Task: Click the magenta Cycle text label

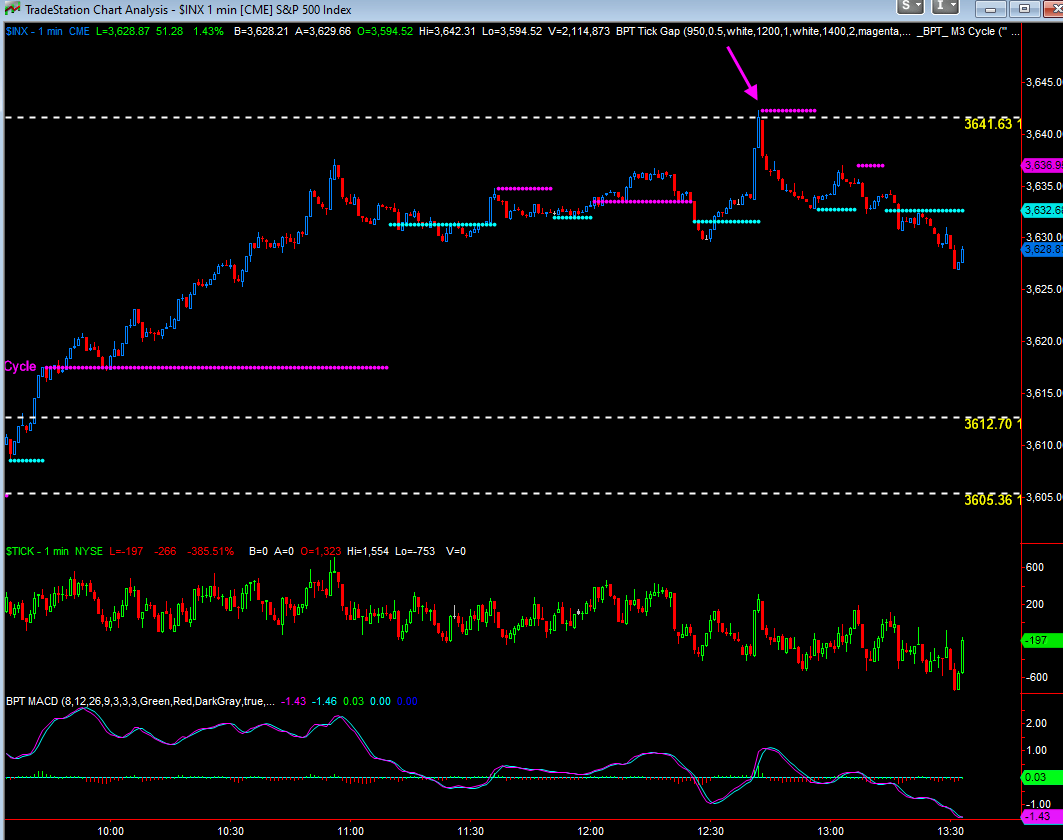Action: (20, 367)
